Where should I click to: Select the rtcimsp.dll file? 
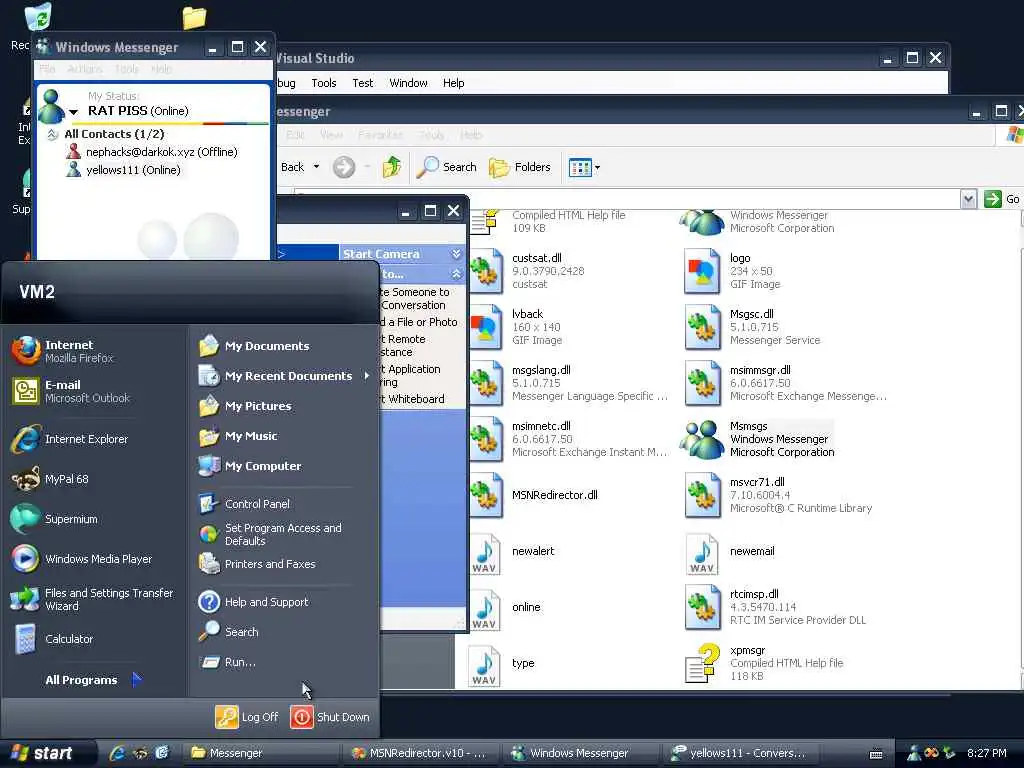click(775, 607)
